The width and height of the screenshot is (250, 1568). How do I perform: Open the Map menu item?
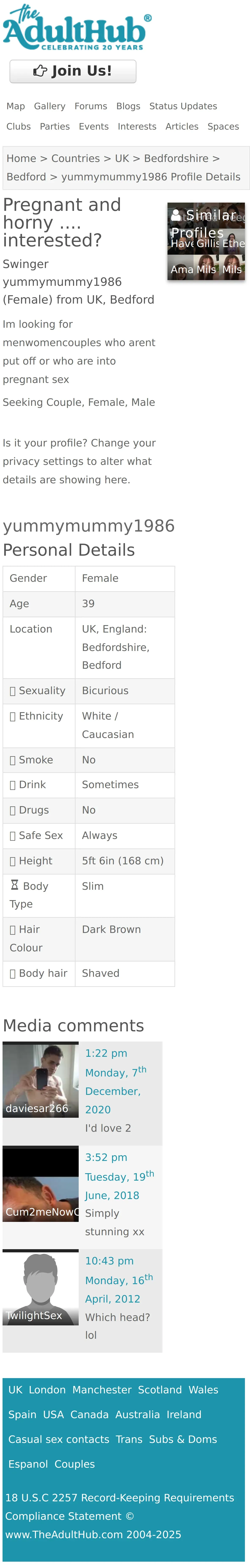click(x=16, y=106)
